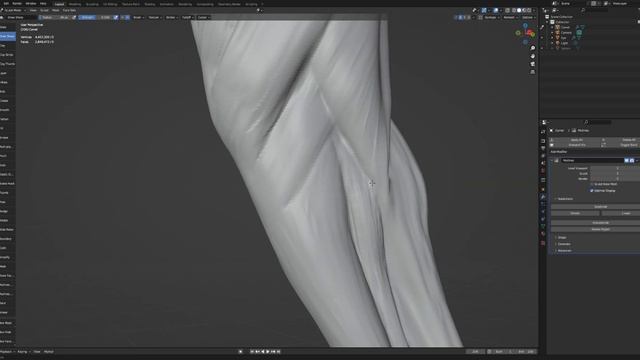Open the Object Data properties tab
640x360 pixels.
click(543, 226)
